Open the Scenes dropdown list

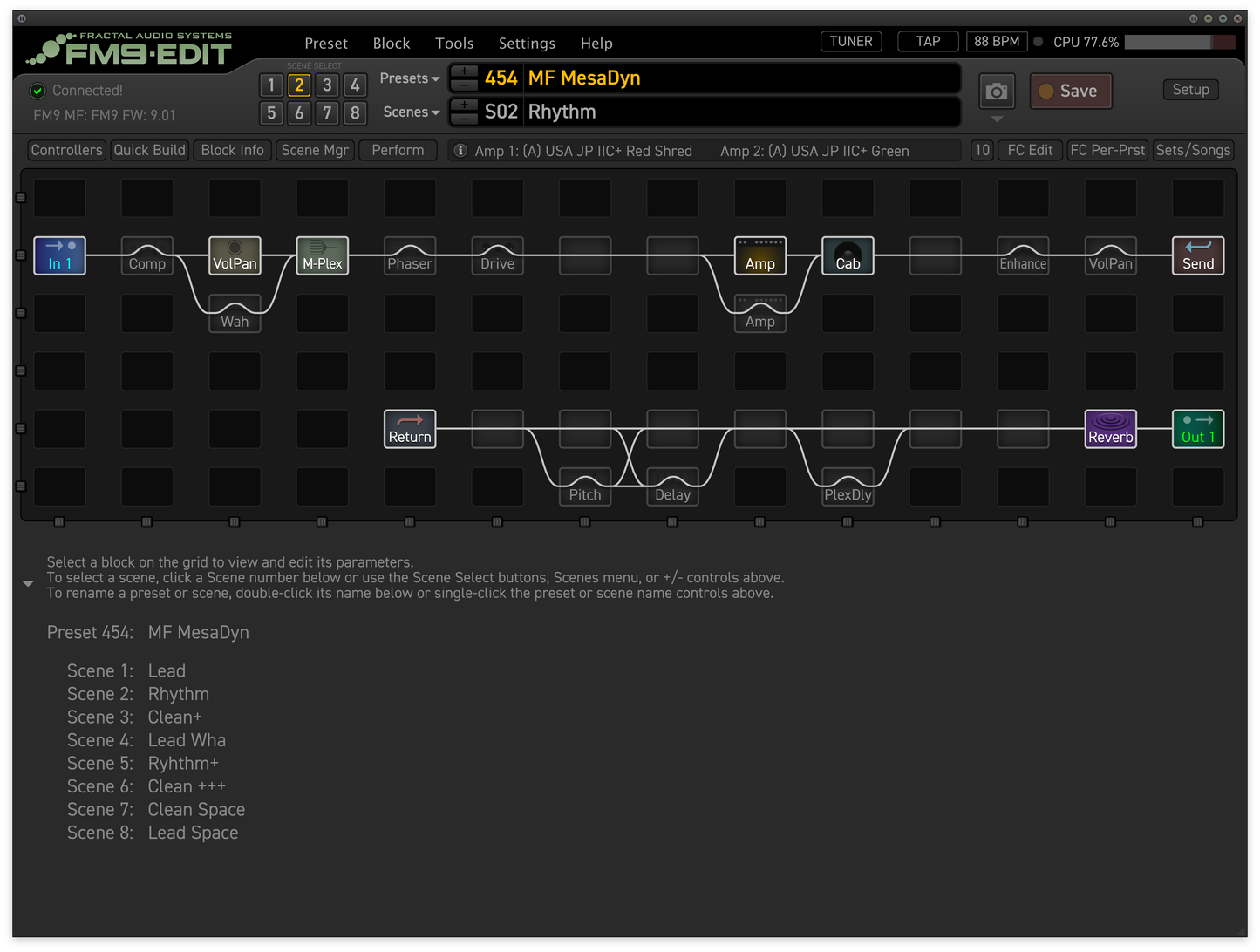point(411,112)
